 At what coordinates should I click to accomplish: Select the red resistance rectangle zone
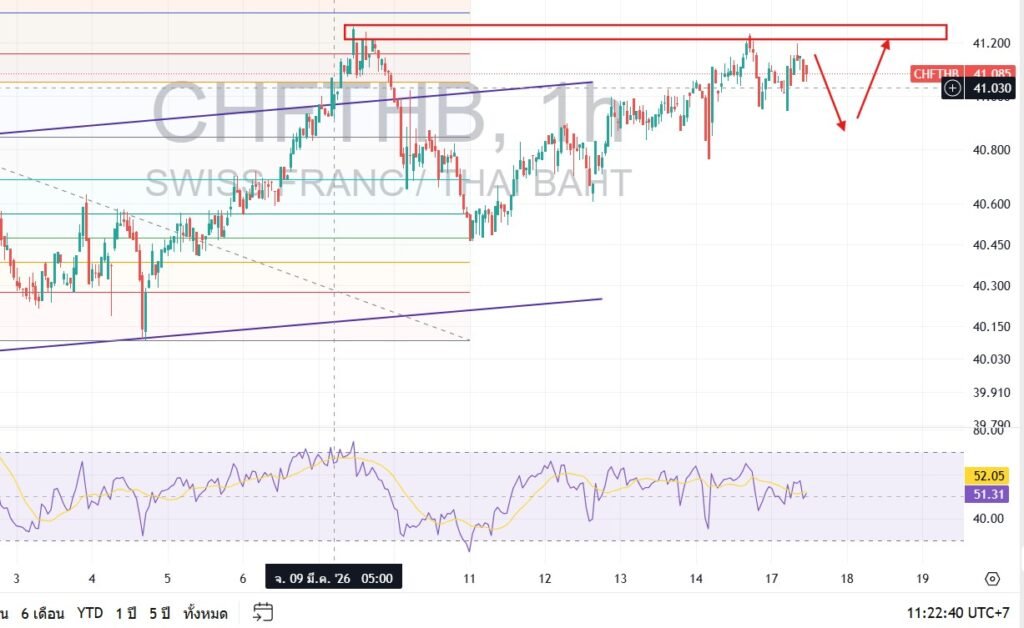pyautogui.click(x=645, y=32)
